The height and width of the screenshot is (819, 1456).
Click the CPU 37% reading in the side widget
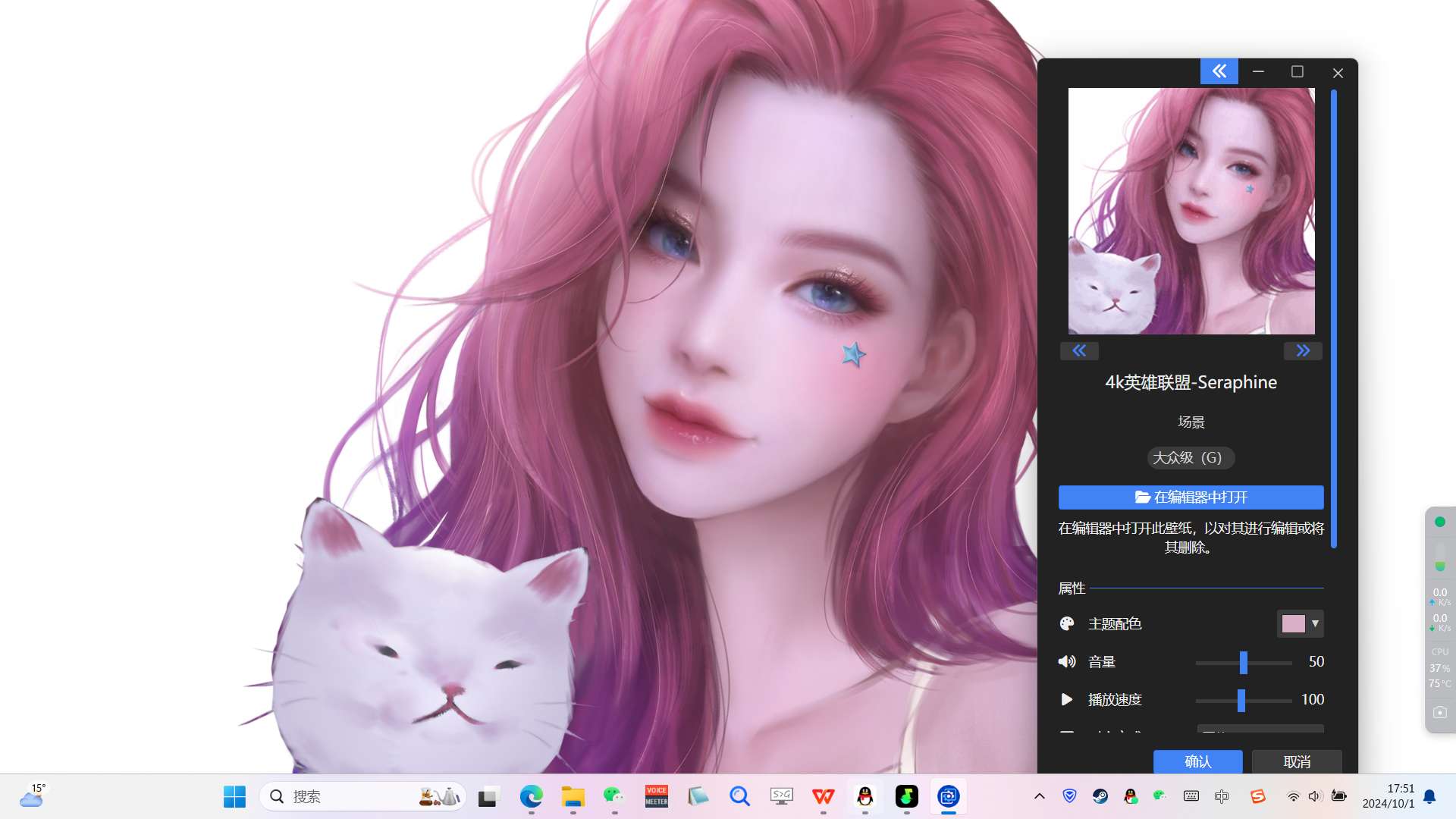click(1440, 668)
